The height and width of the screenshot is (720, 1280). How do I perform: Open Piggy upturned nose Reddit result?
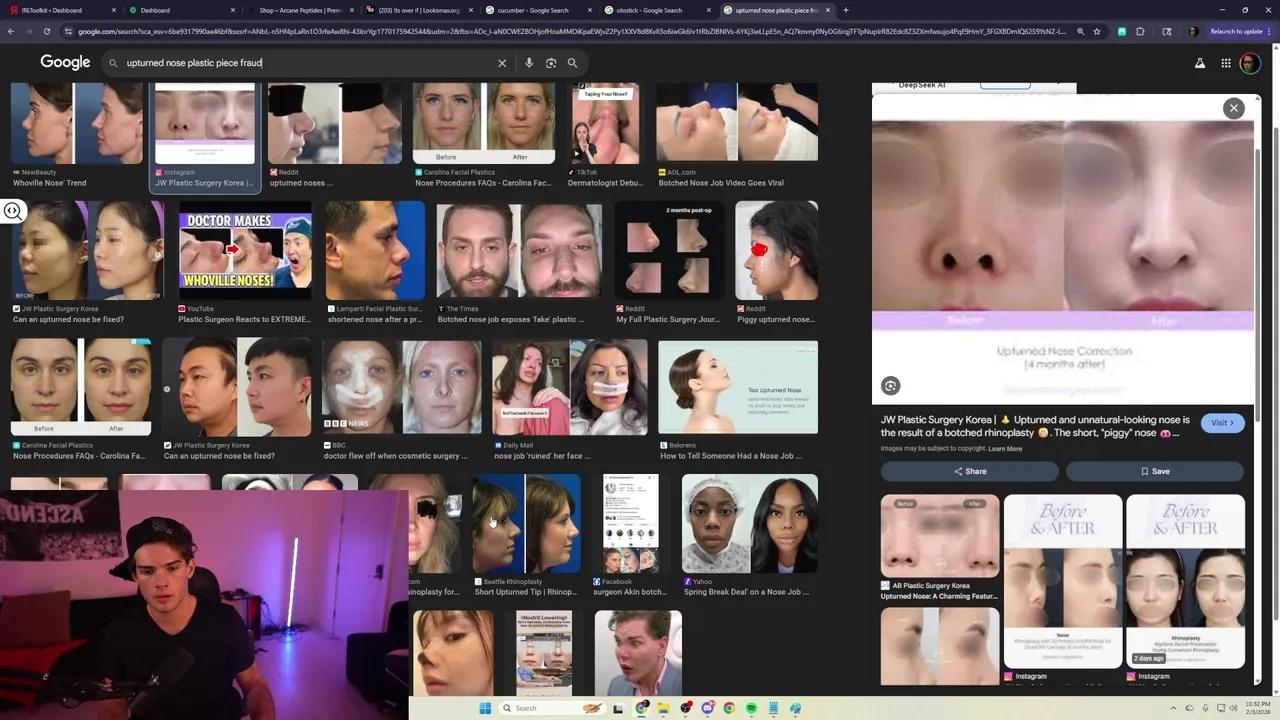(776, 262)
